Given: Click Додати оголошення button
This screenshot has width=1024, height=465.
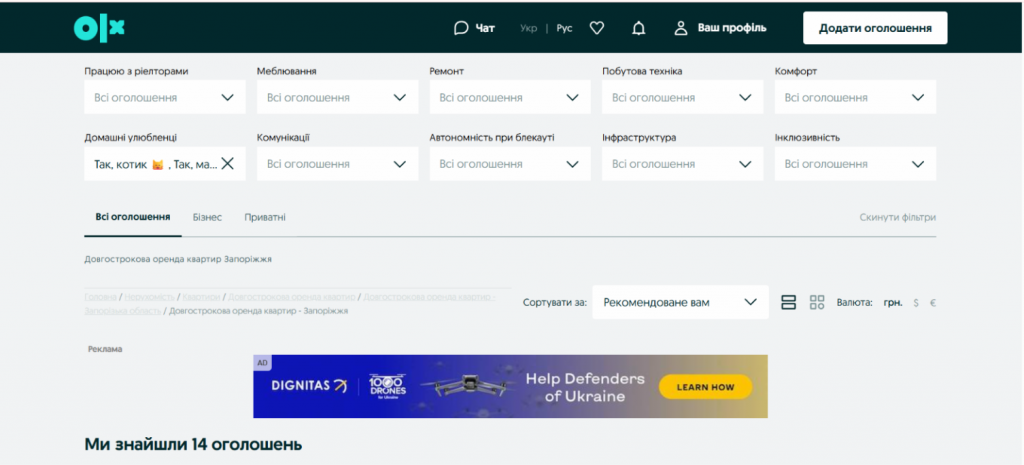Looking at the screenshot, I should 875,28.
